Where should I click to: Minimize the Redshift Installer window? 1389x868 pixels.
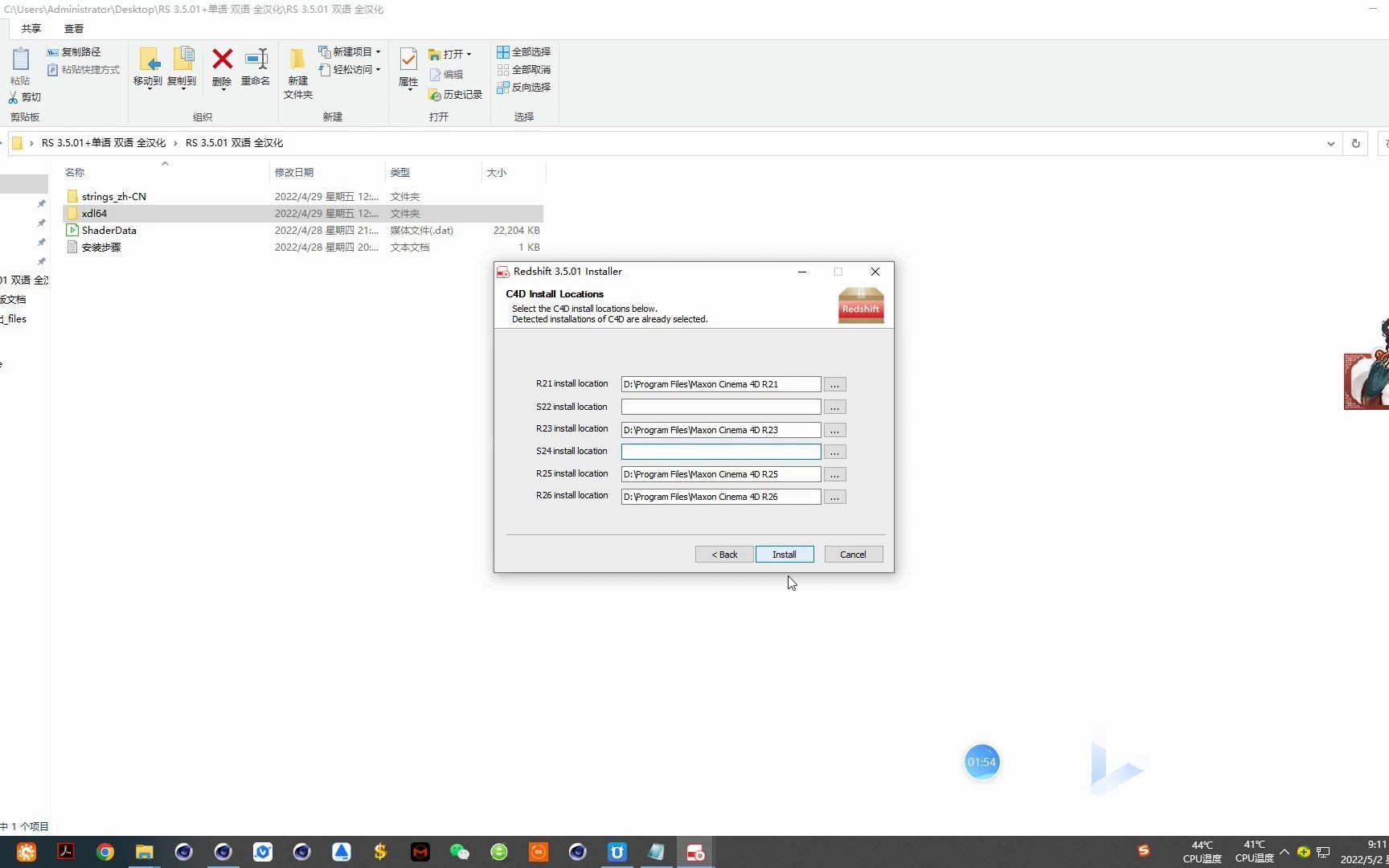(x=802, y=272)
